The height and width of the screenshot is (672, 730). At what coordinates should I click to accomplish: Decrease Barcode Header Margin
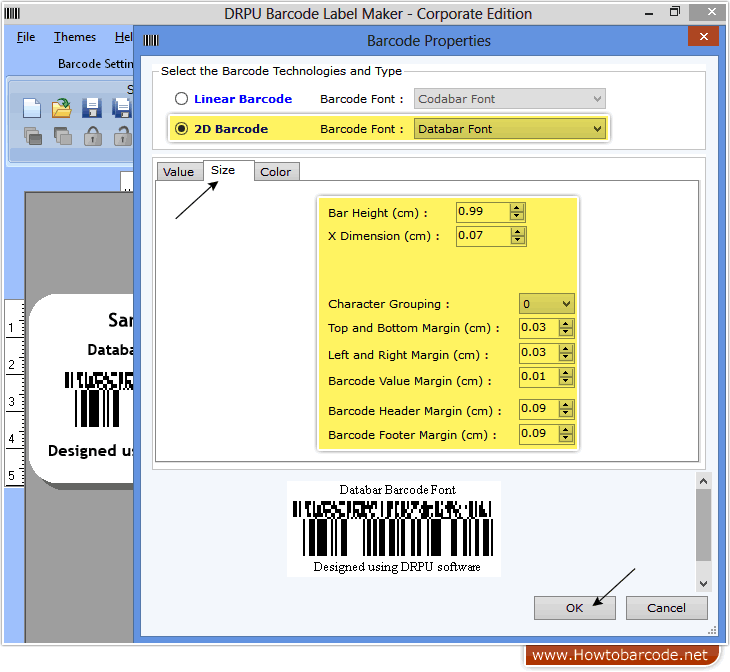566,414
